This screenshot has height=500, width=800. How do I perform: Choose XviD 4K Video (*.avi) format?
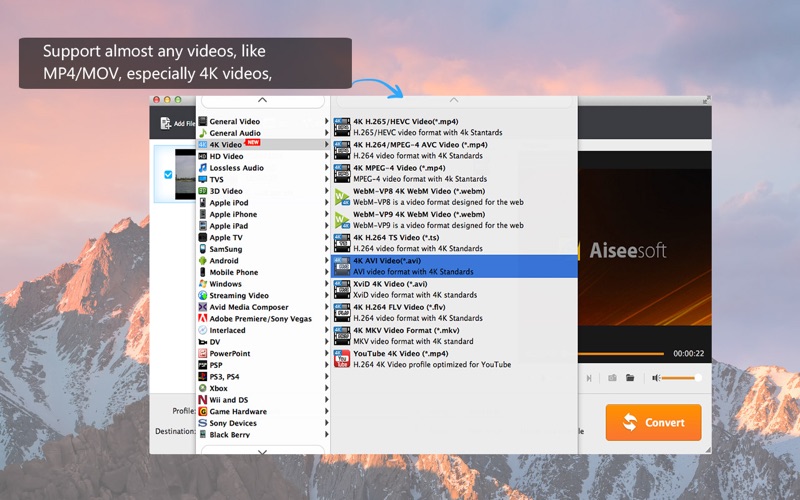coord(454,289)
